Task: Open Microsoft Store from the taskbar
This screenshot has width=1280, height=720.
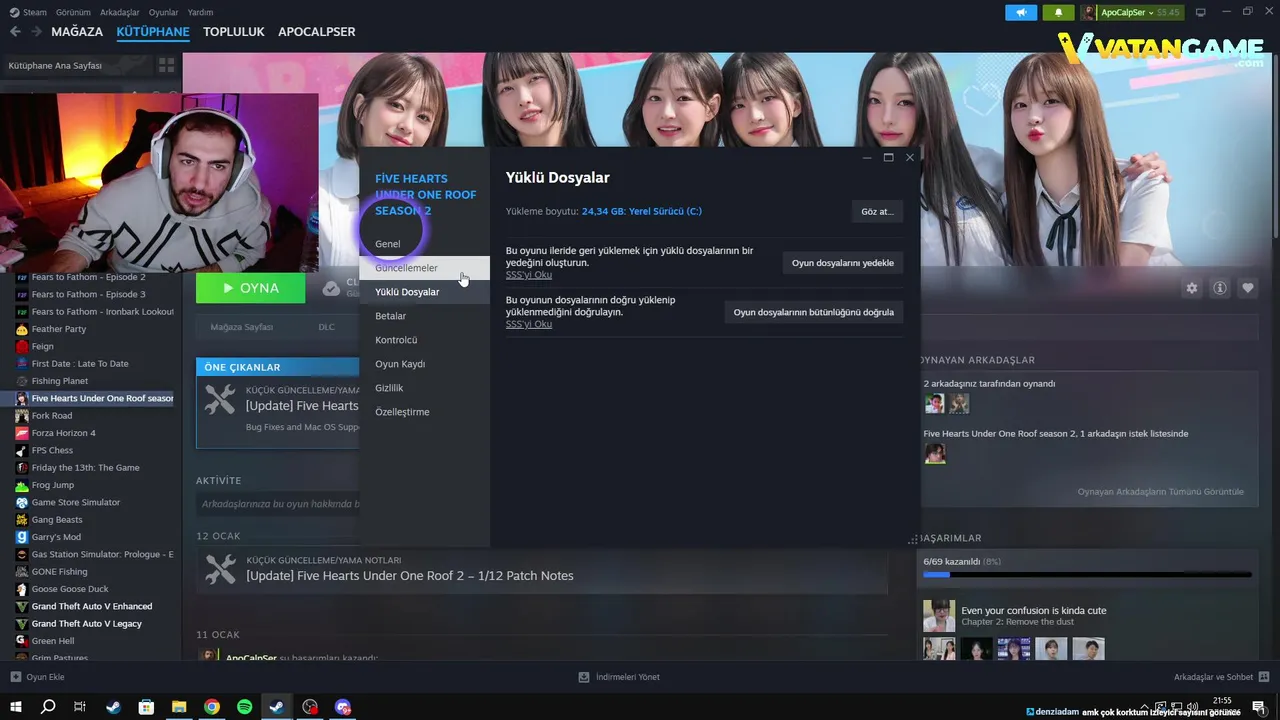Action: tap(146, 707)
